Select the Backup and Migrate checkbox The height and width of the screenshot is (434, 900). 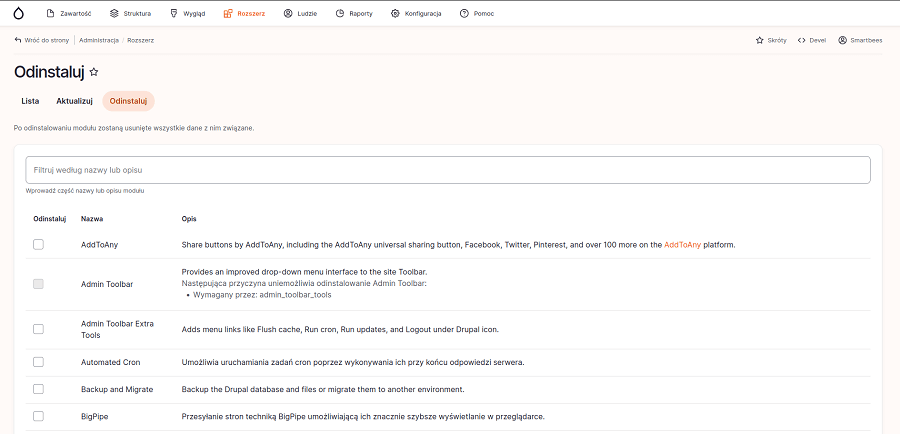tap(38, 389)
